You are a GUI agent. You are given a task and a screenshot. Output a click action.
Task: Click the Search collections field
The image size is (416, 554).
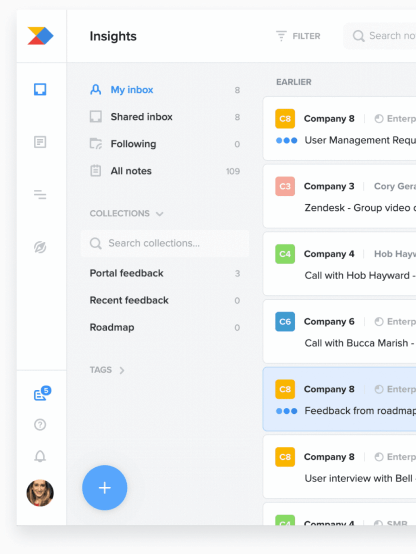[x=165, y=243]
